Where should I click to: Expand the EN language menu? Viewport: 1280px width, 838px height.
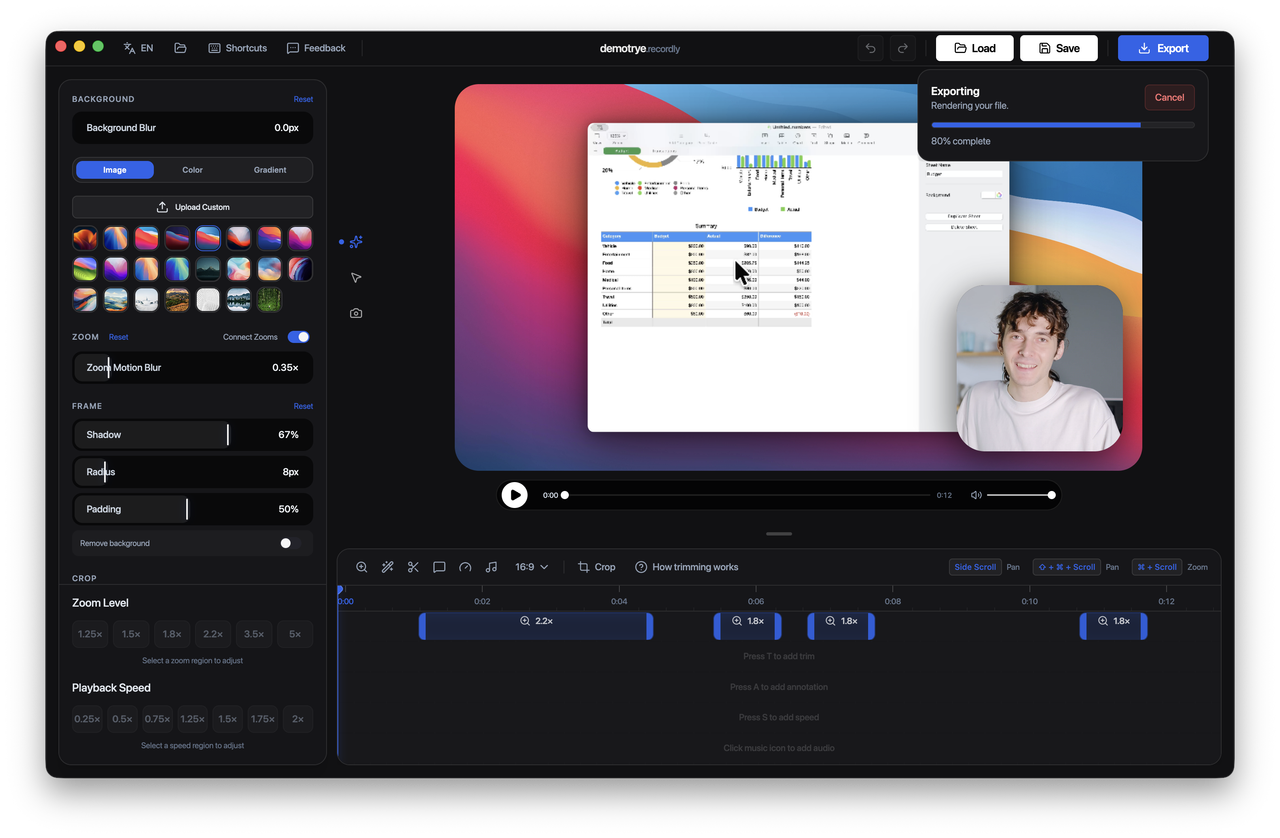point(138,47)
